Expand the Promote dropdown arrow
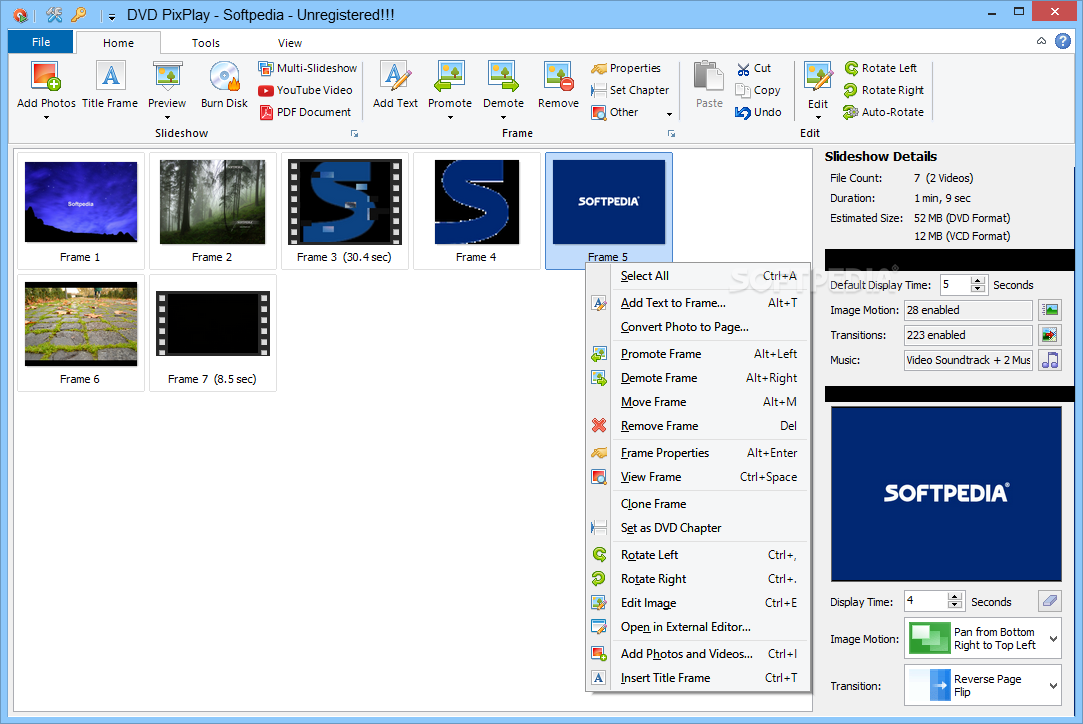 pyautogui.click(x=450, y=117)
